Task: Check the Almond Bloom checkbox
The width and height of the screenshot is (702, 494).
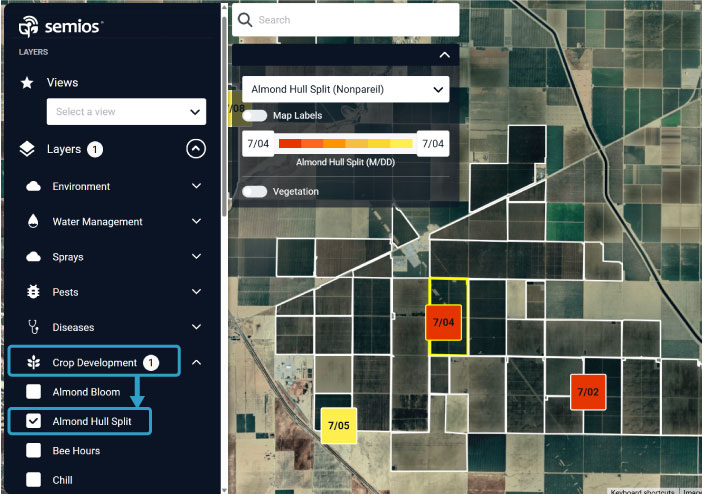Action: pyautogui.click(x=34, y=391)
